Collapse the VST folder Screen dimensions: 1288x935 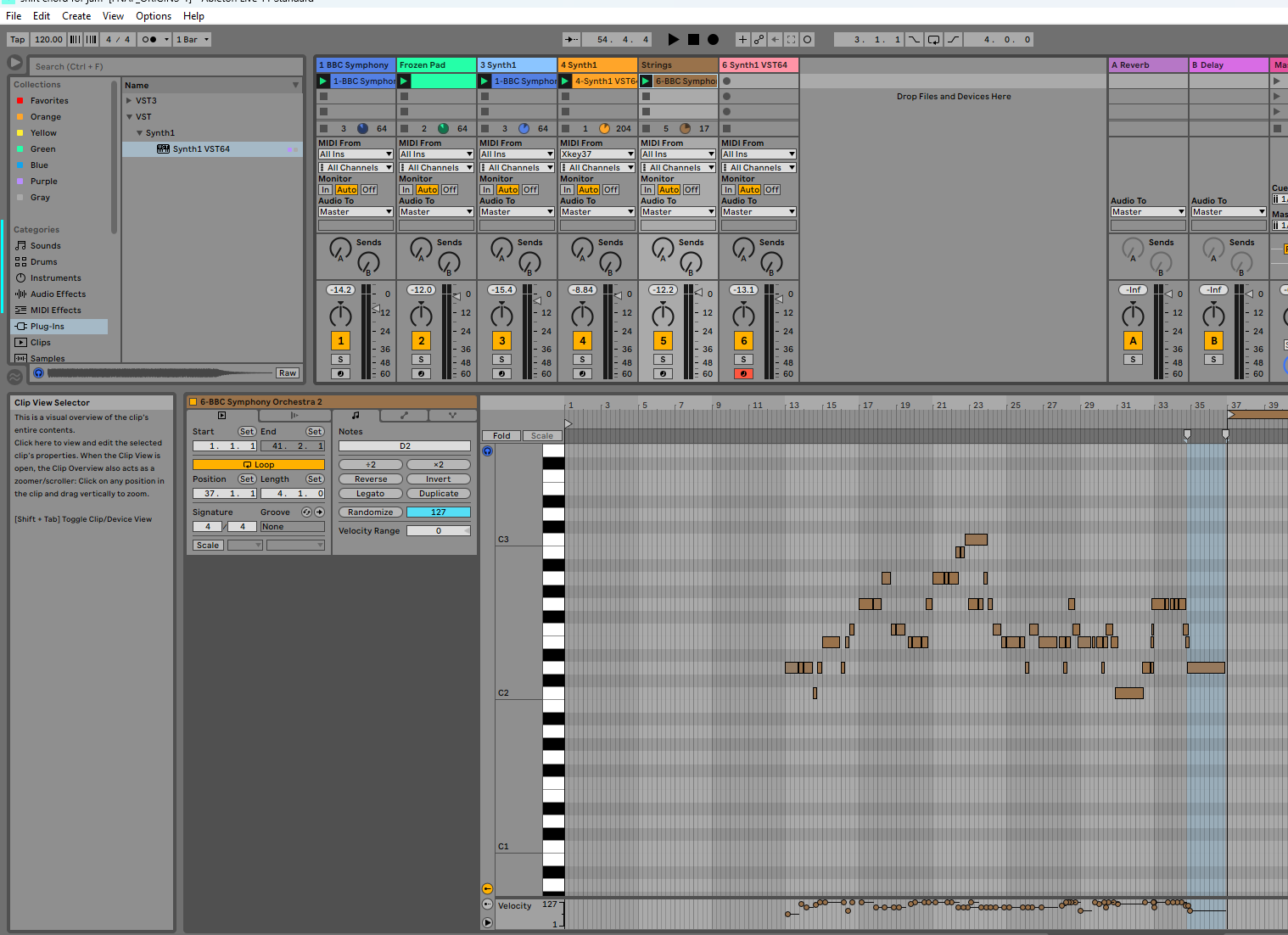[130, 116]
